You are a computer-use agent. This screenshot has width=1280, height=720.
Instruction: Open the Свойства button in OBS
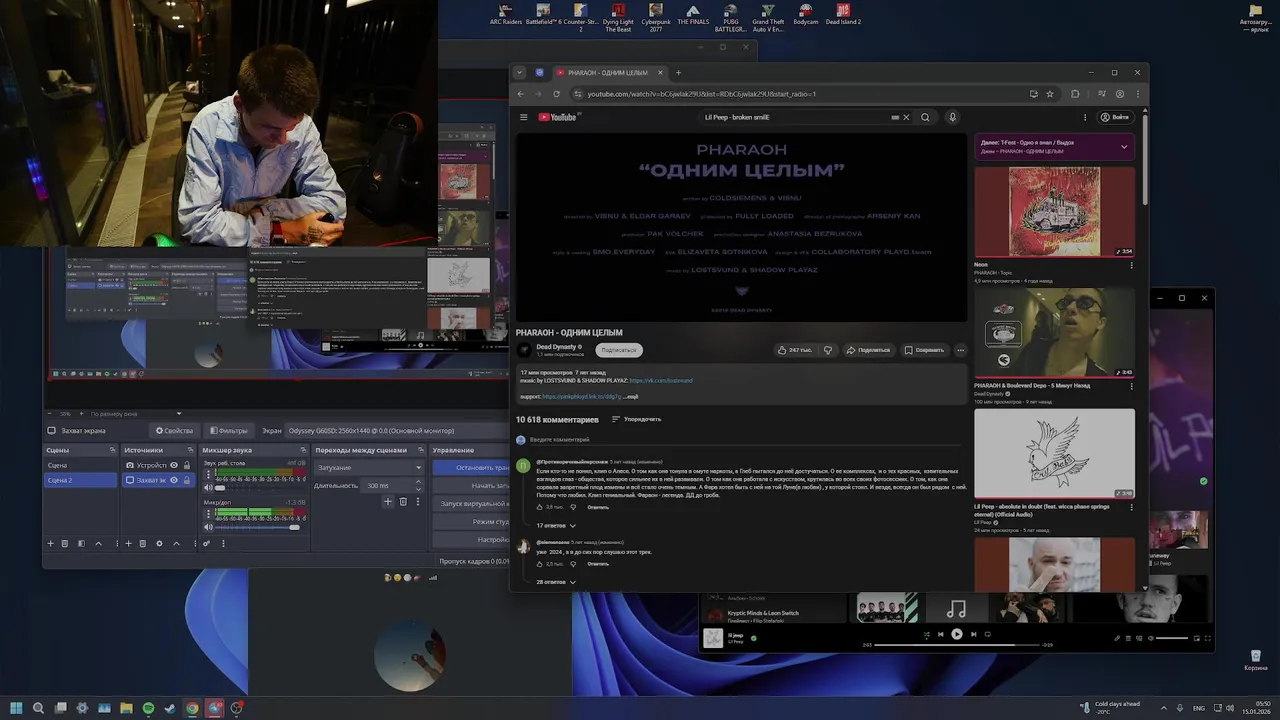tap(174, 431)
